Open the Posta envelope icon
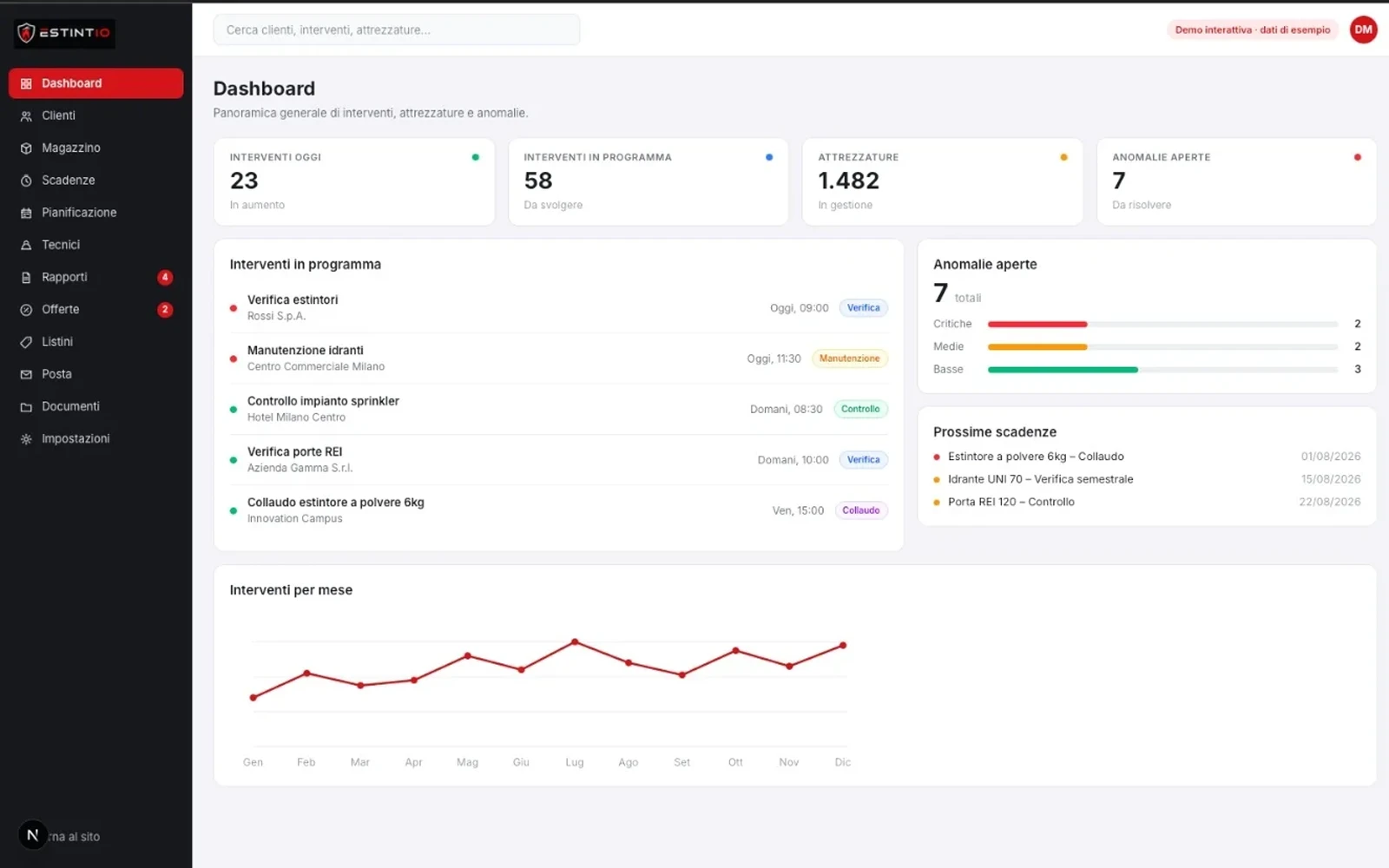The width and height of the screenshot is (1389, 868). [x=26, y=374]
